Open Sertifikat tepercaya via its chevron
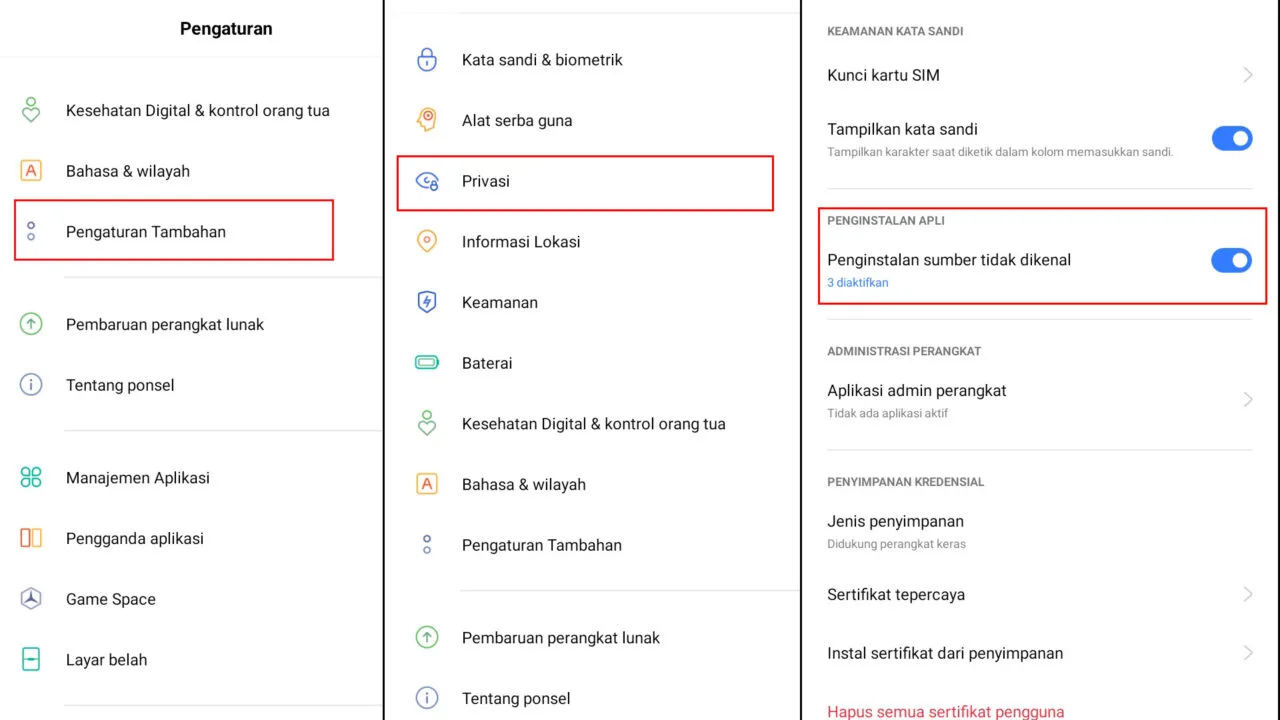This screenshot has width=1280, height=720. tap(1247, 594)
